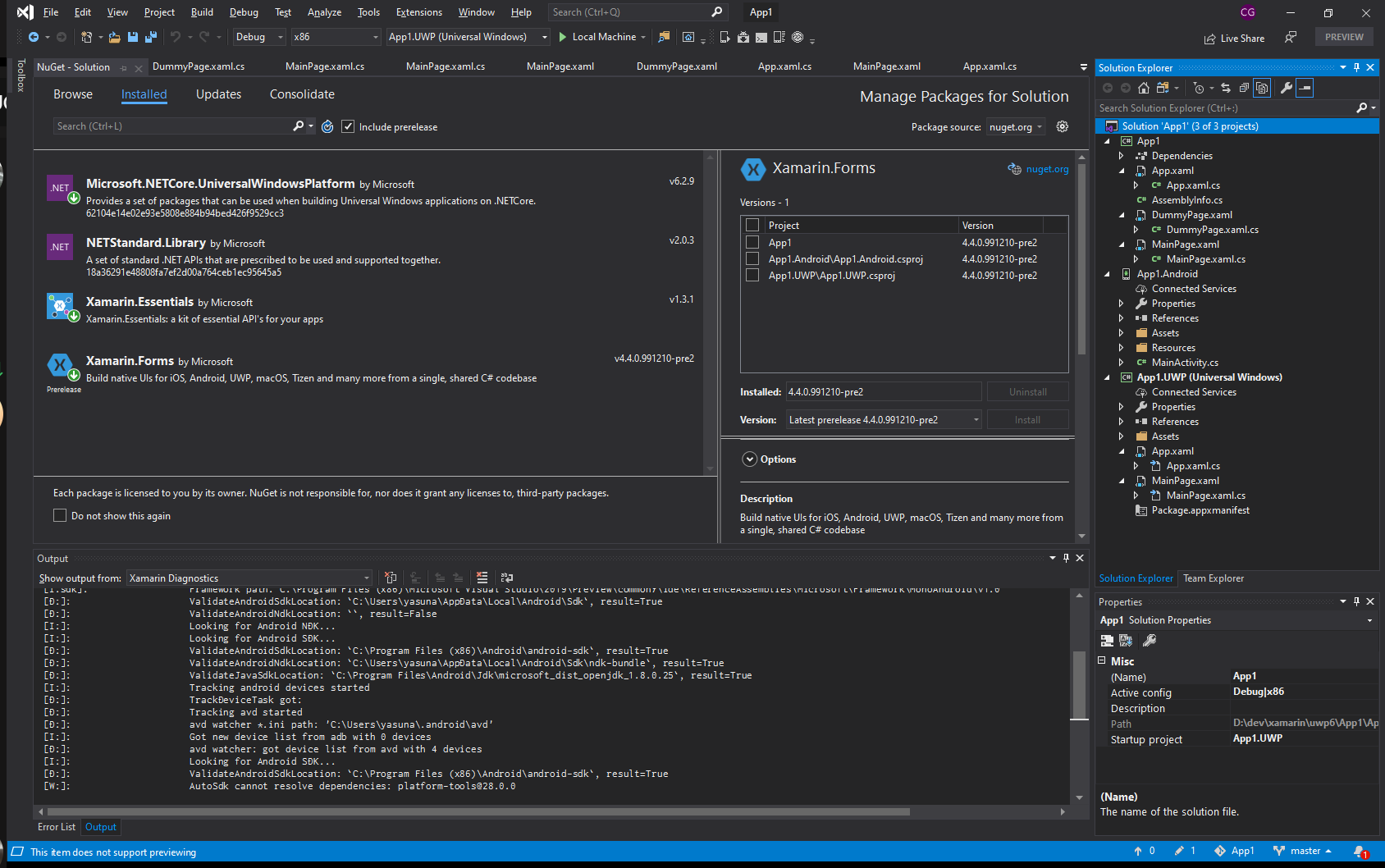The image size is (1385, 868).
Task: Toggle the select-all Project header checkbox
Action: coord(752,225)
